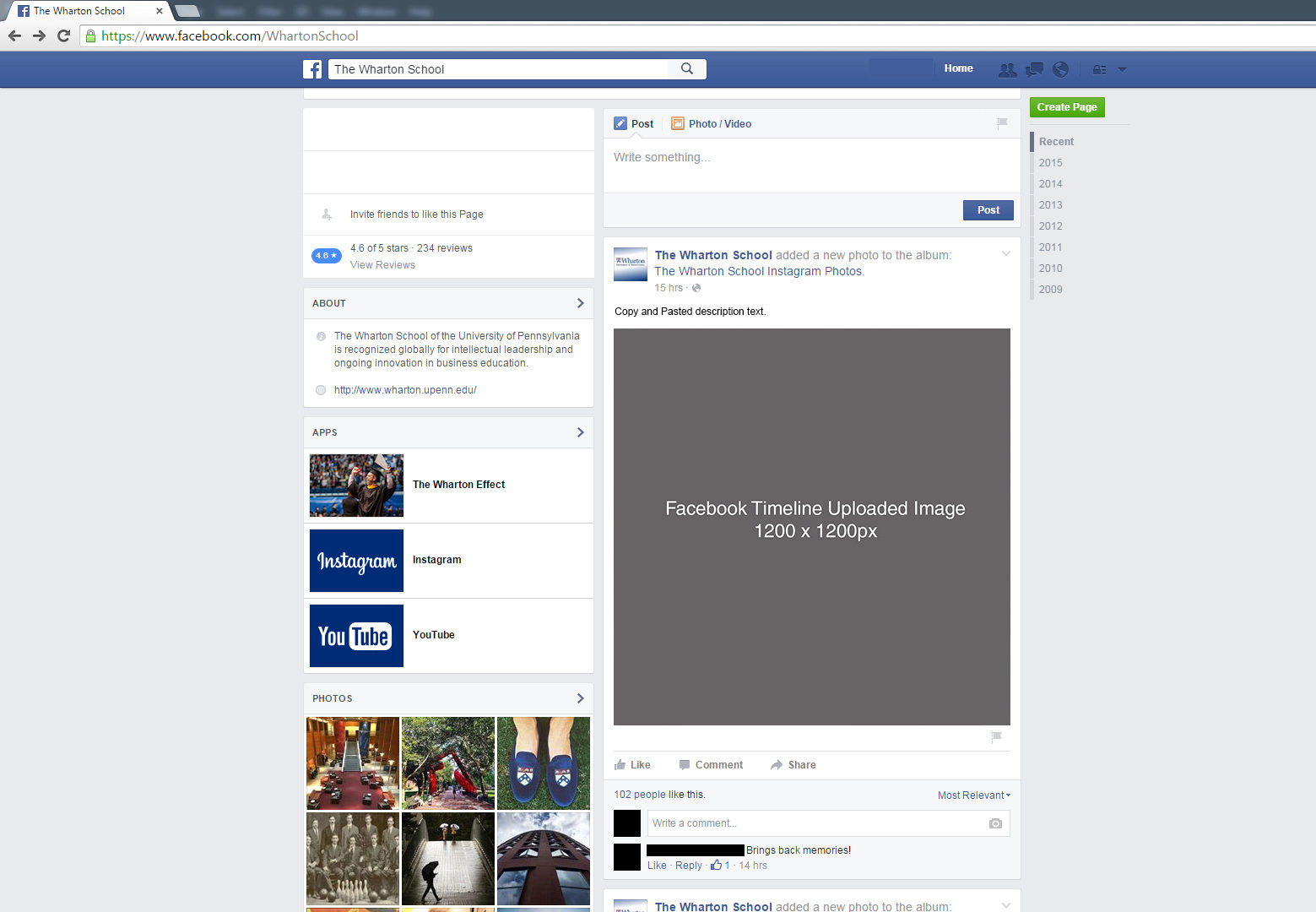Reload the browser page
This screenshot has height=912, width=1316.
pyautogui.click(x=63, y=35)
